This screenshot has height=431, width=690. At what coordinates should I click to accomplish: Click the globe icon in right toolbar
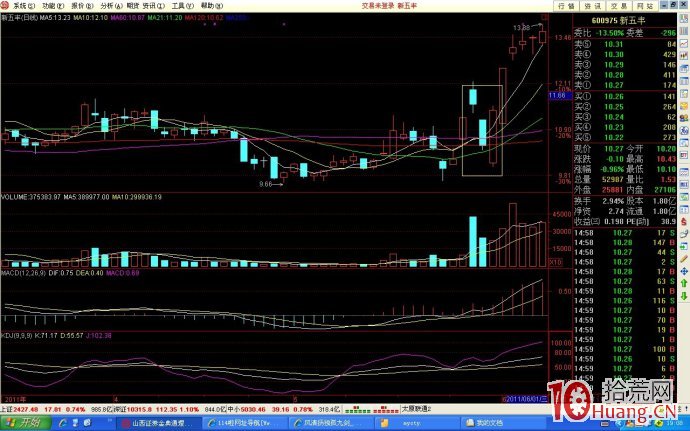[684, 131]
